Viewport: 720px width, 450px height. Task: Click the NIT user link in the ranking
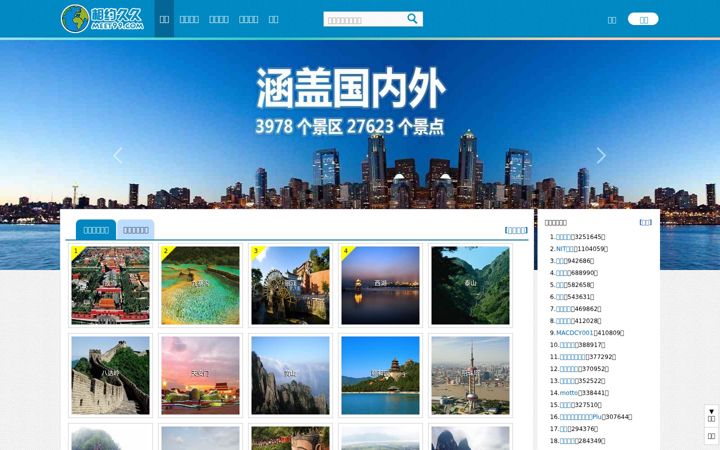tap(565, 249)
